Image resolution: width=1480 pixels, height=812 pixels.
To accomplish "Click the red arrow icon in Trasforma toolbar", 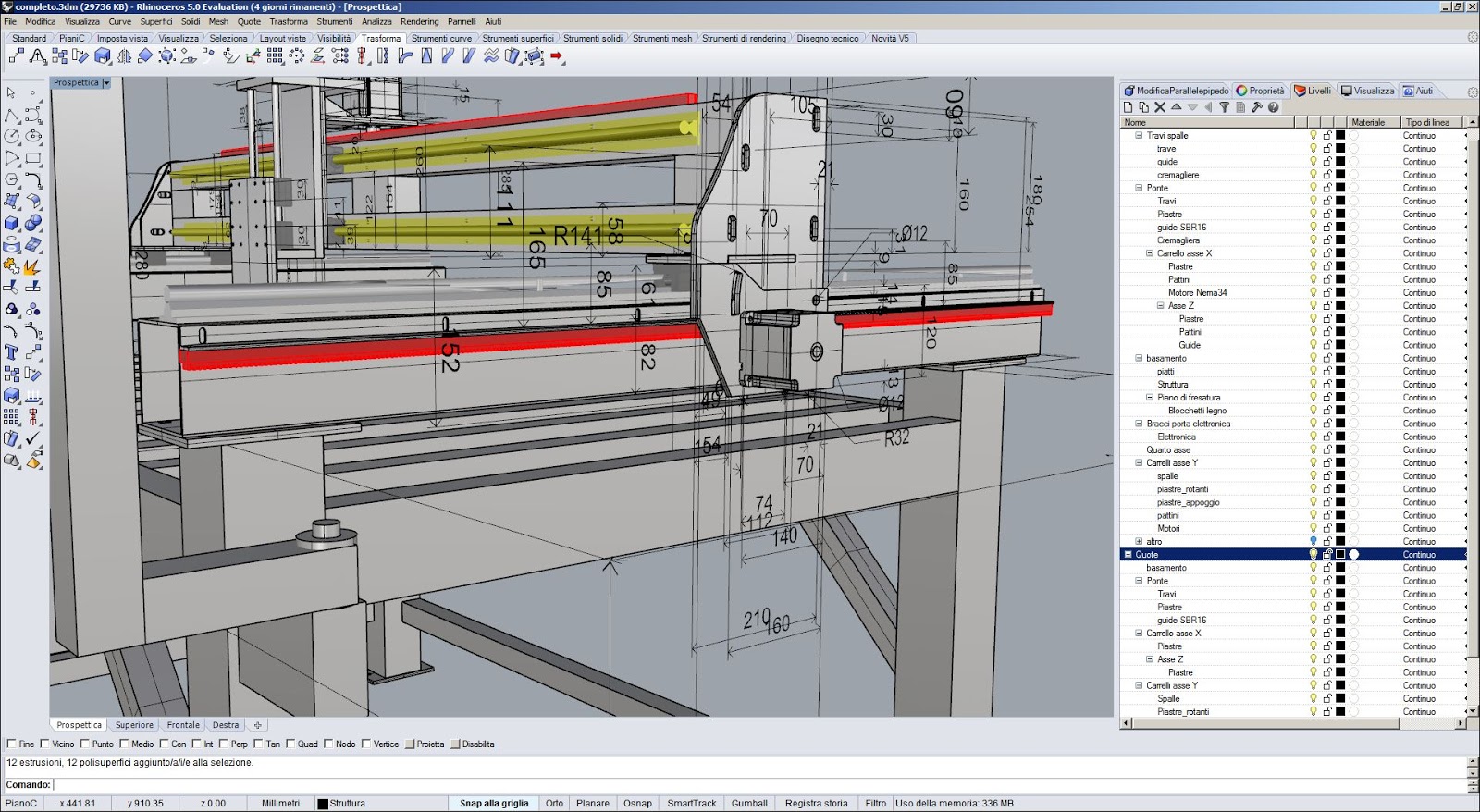I will click(x=557, y=56).
